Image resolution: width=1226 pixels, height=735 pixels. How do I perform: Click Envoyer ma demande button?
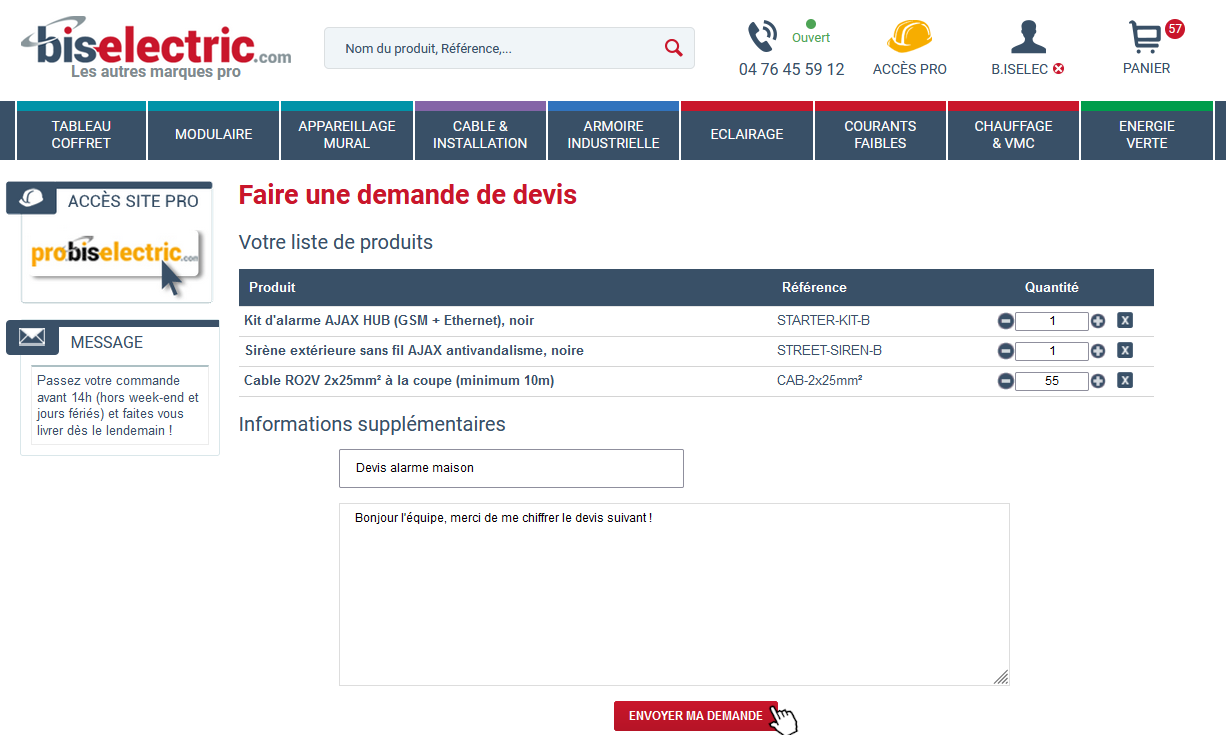(695, 716)
